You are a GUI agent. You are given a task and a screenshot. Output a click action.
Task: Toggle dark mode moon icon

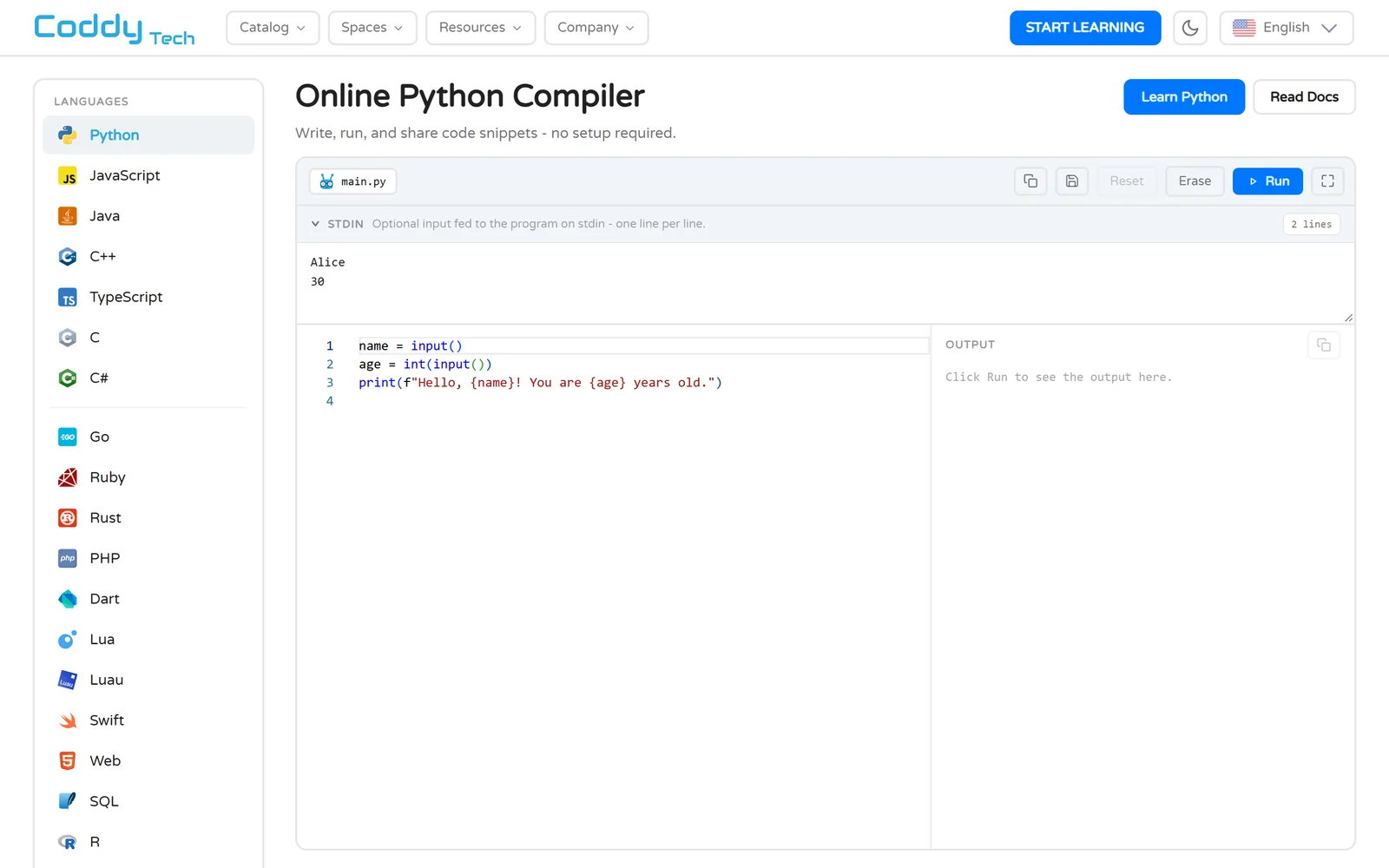click(x=1190, y=28)
